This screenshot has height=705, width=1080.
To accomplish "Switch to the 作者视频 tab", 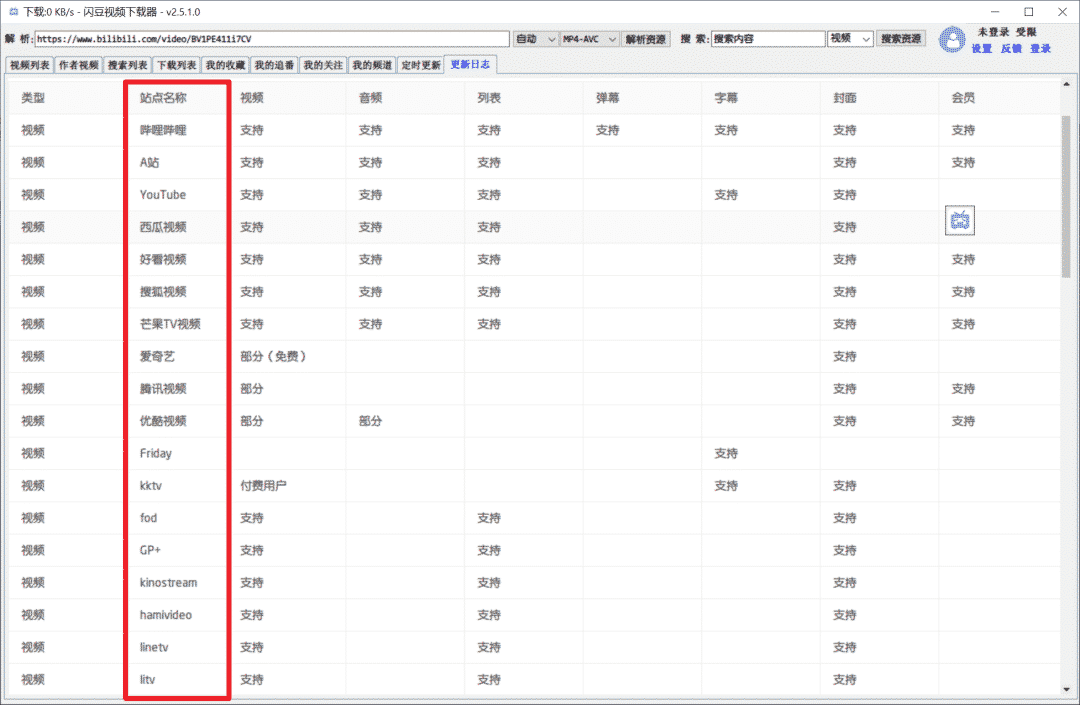I will [79, 65].
